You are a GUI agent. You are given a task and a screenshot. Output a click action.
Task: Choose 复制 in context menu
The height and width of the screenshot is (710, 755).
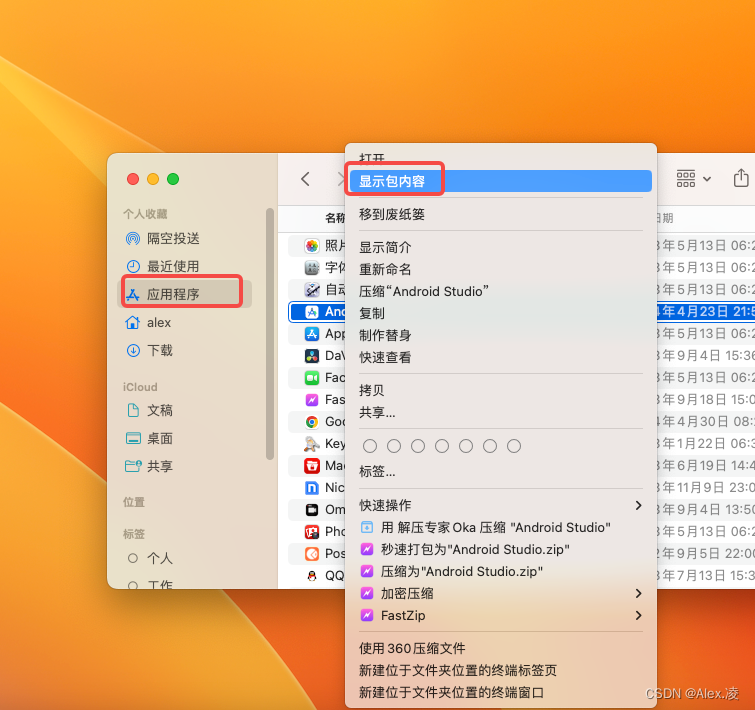pyautogui.click(x=501, y=313)
